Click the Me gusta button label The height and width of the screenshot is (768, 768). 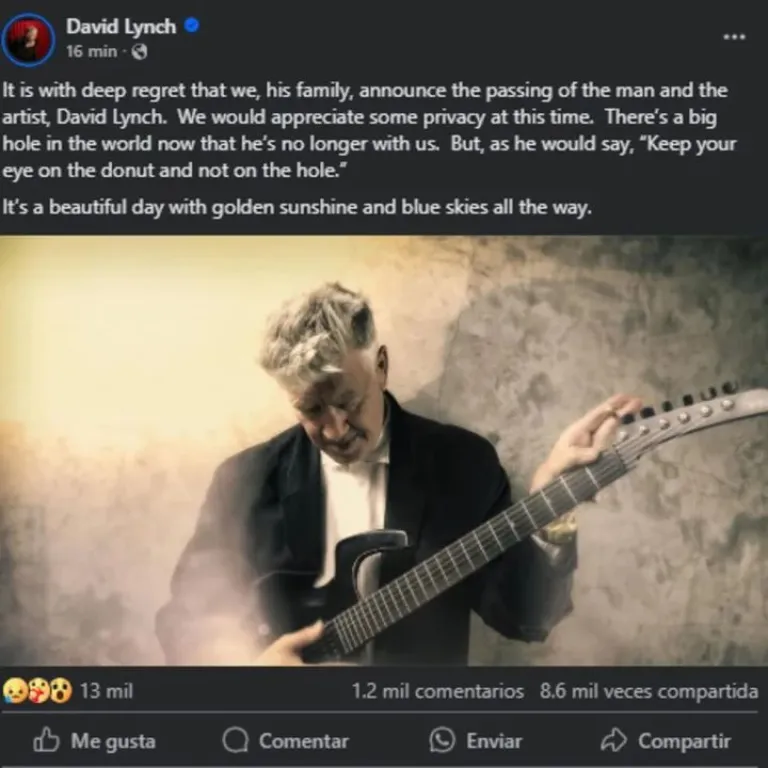113,741
